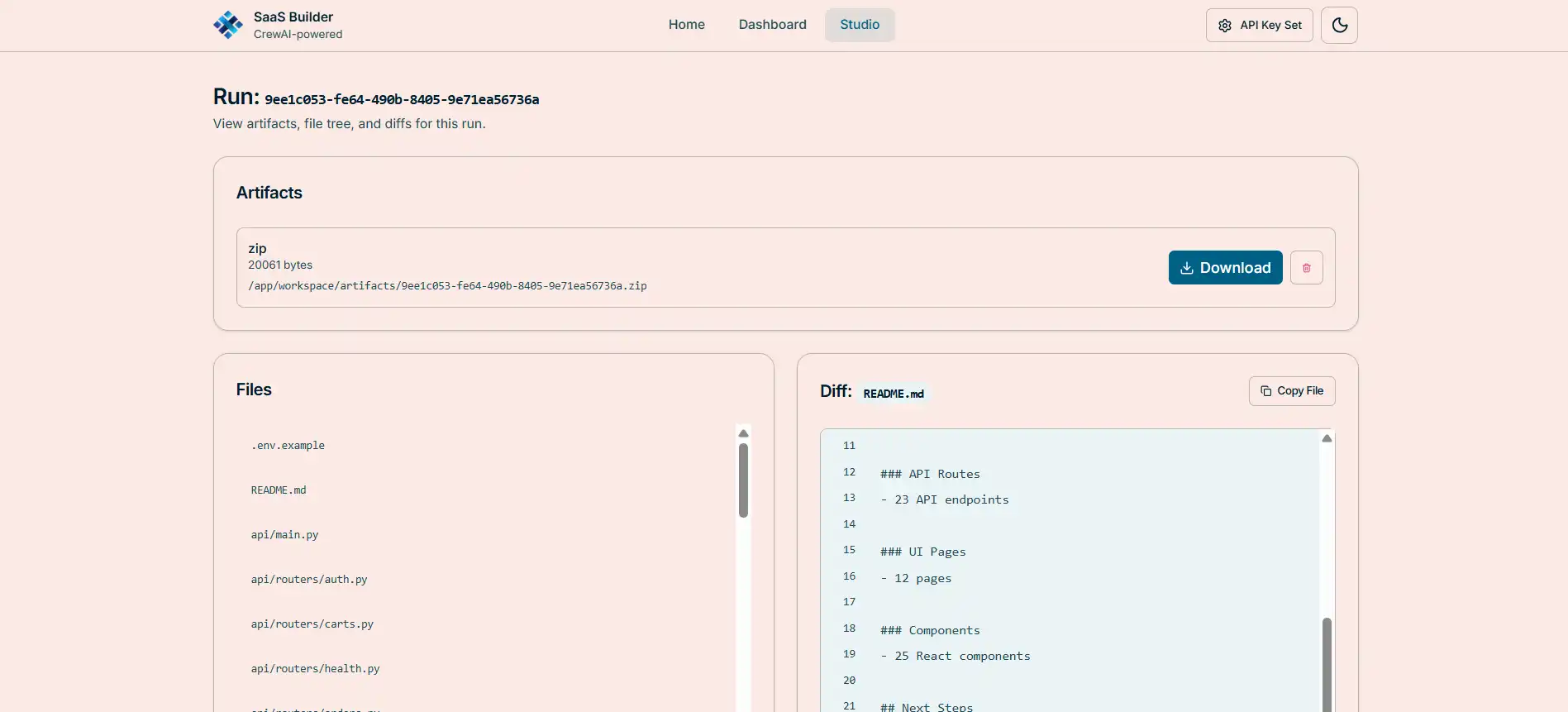Viewport: 1568px width, 712px height.
Task: Open api/routers/carts.py file
Action: (x=312, y=624)
